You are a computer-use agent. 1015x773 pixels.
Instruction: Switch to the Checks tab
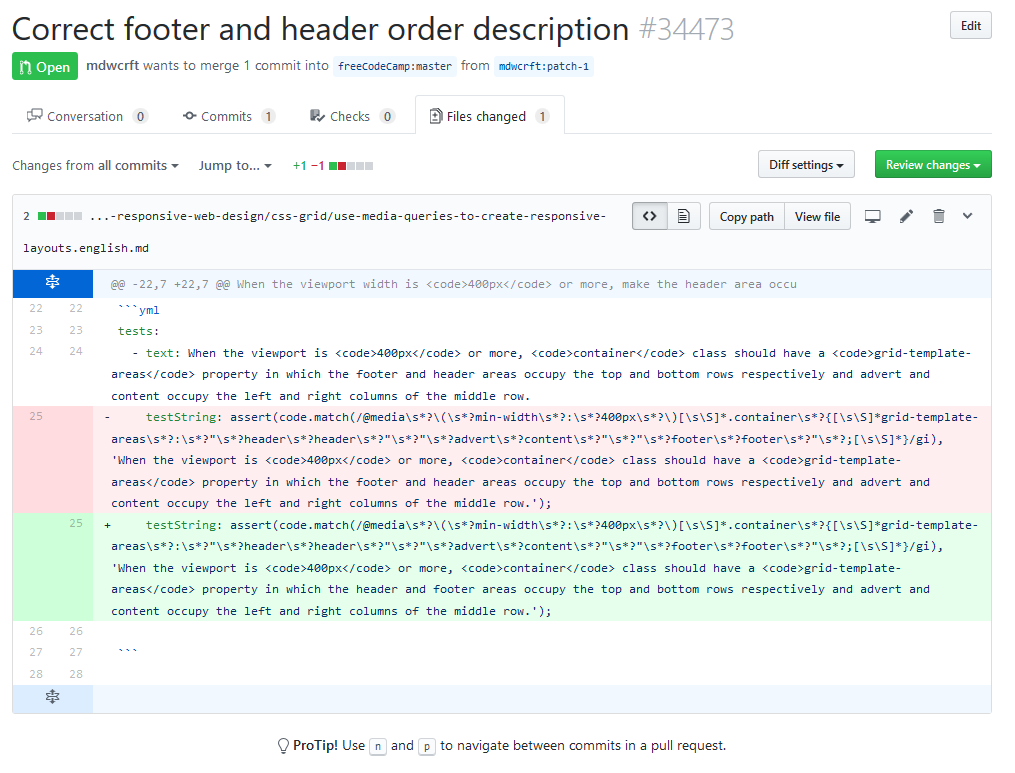352,116
